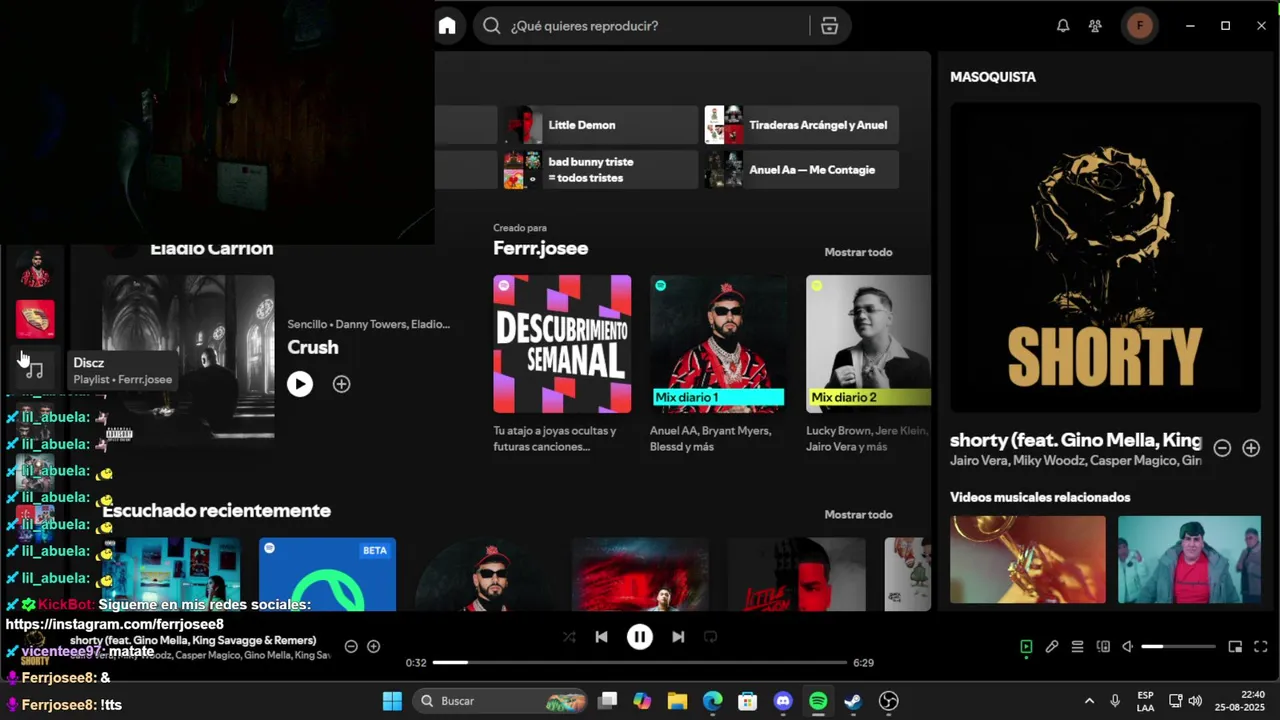
Task: Open the user profile avatar menu
Action: [x=1140, y=26]
